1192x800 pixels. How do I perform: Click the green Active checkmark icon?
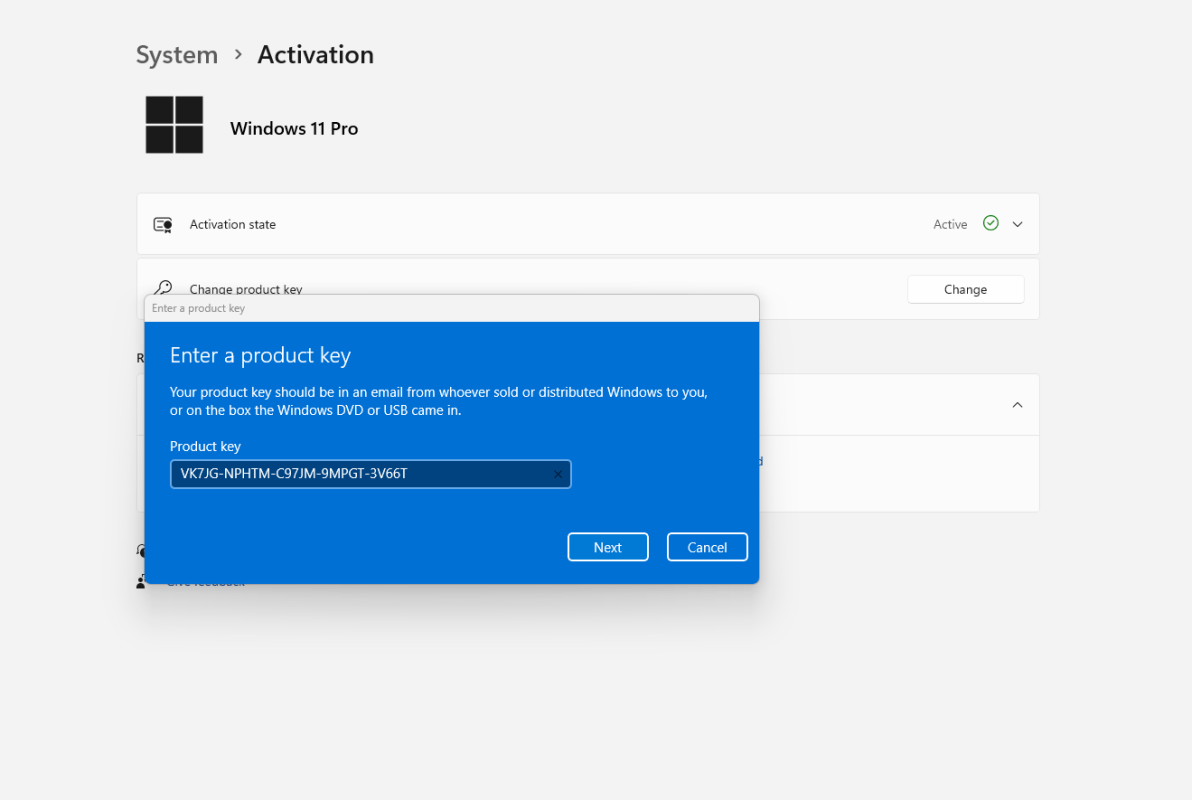[991, 223]
